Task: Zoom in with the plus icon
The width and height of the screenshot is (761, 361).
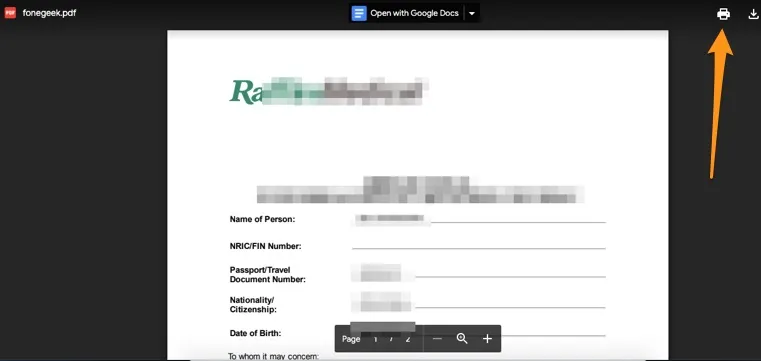Action: [x=487, y=339]
